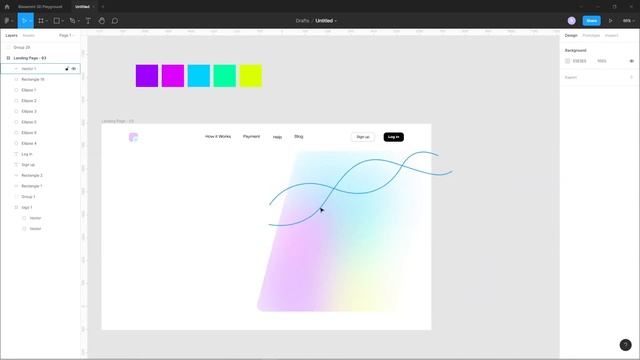Image resolution: width=640 pixels, height=360 pixels.
Task: Click the Export plus icon
Action: point(631,78)
